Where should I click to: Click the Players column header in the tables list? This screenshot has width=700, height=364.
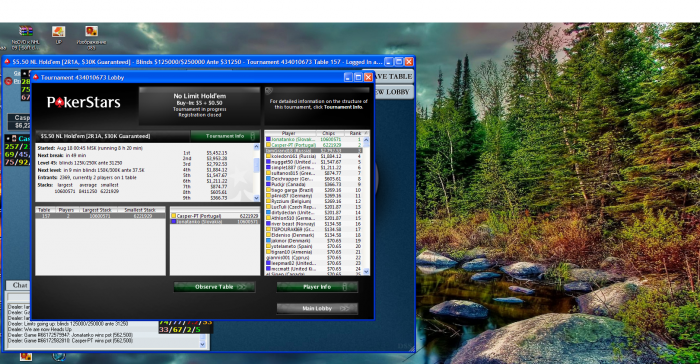click(x=66, y=209)
